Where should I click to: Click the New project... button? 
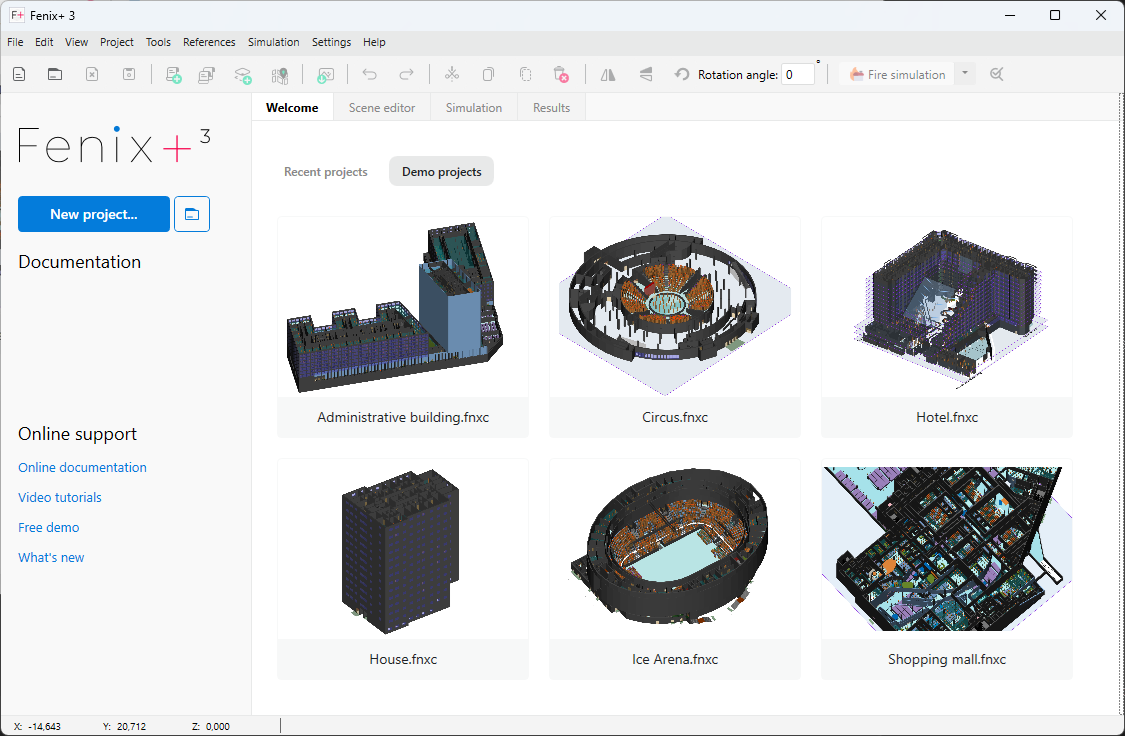click(x=93, y=214)
